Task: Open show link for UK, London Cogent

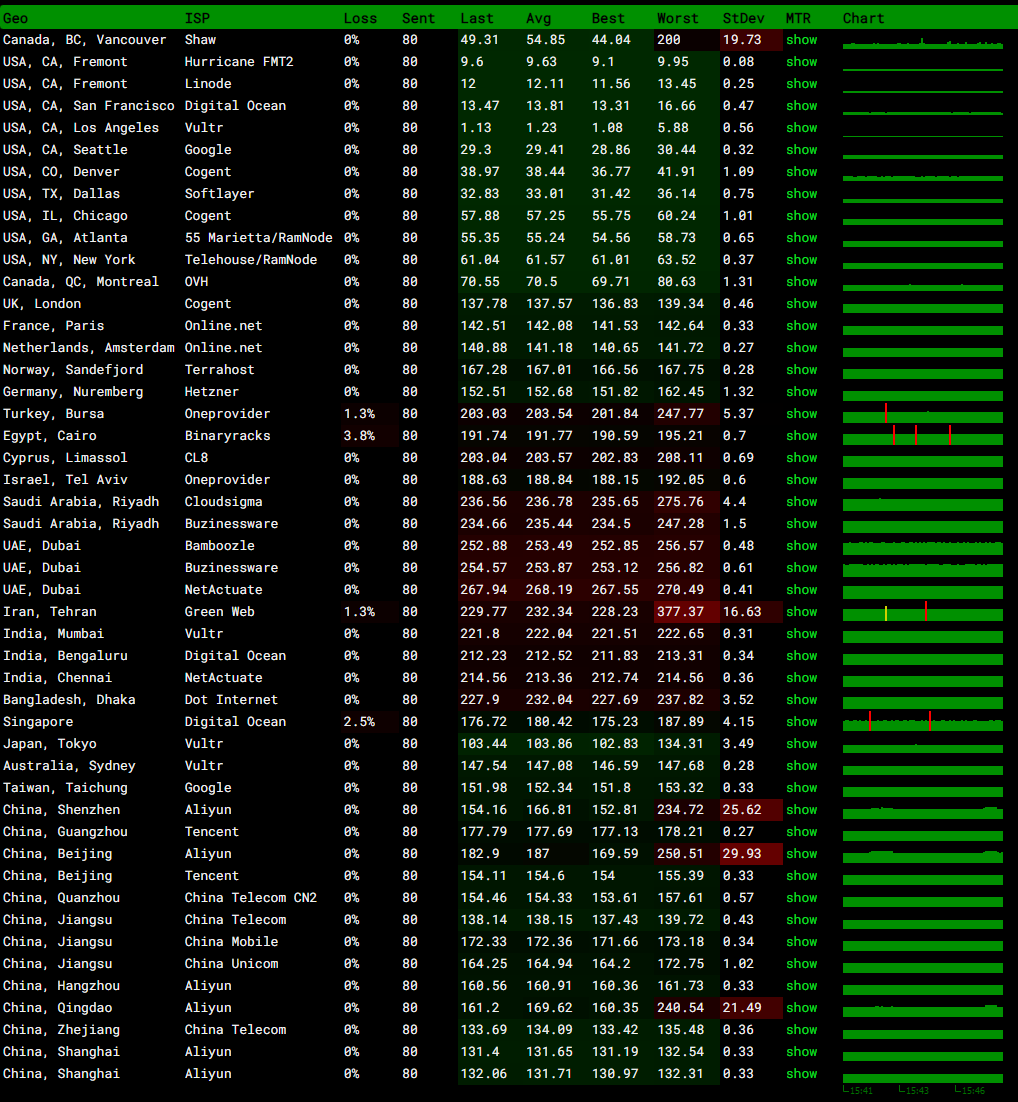Action: pyautogui.click(x=801, y=304)
